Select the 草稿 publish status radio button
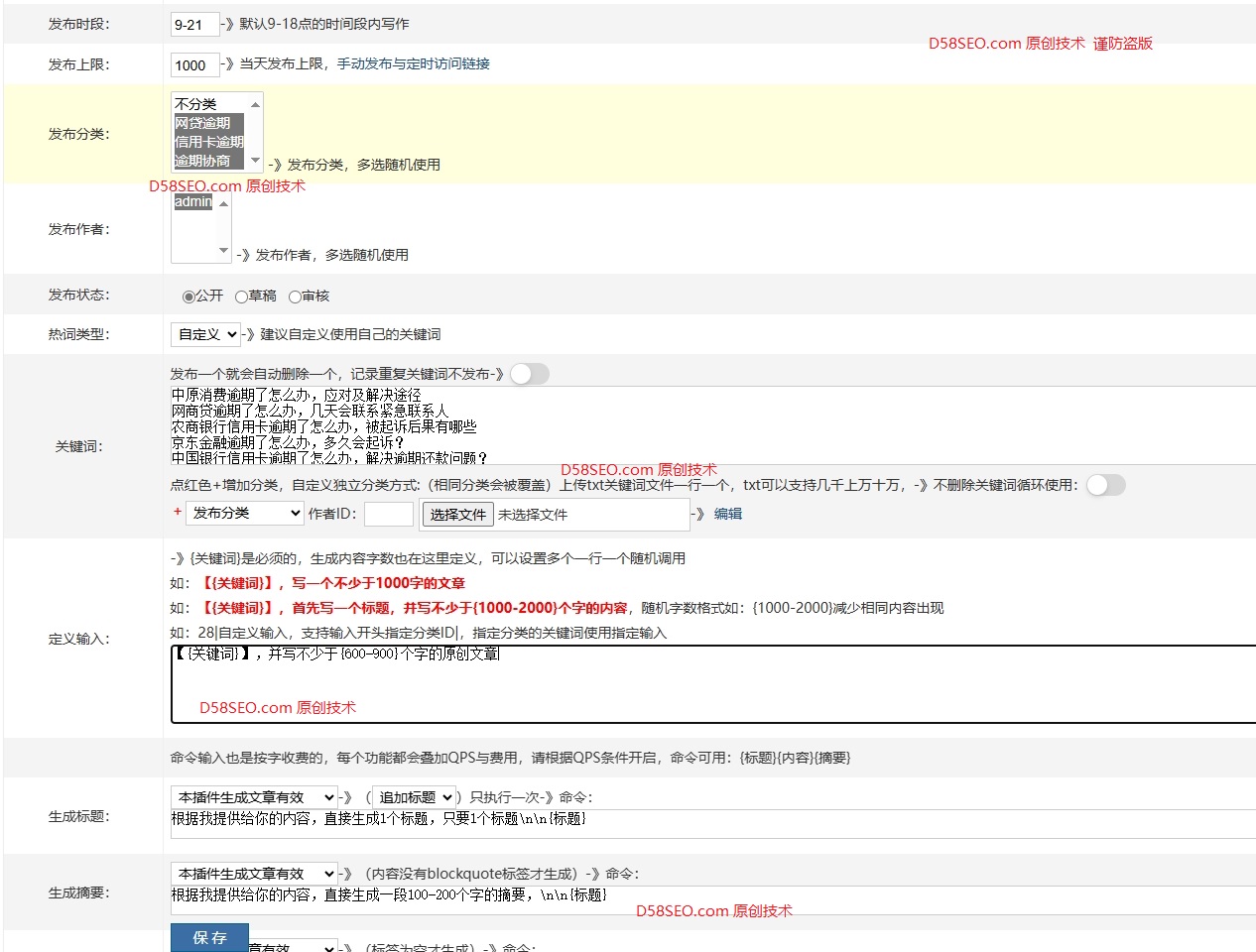 click(x=241, y=296)
